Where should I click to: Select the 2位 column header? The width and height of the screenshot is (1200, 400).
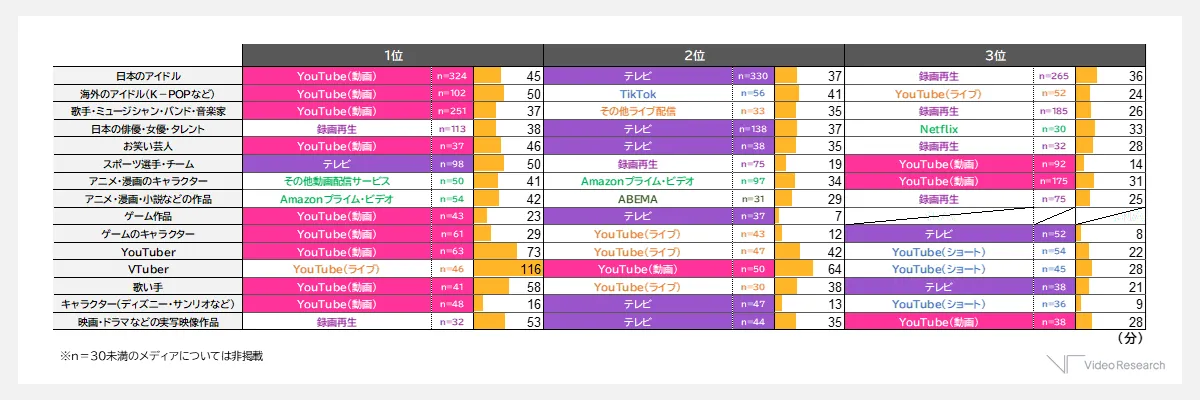click(x=694, y=55)
